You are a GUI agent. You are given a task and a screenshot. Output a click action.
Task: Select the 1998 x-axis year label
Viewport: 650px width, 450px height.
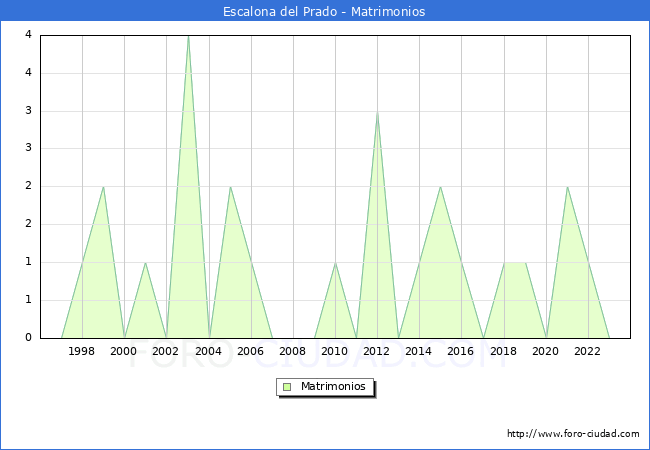click(x=82, y=351)
